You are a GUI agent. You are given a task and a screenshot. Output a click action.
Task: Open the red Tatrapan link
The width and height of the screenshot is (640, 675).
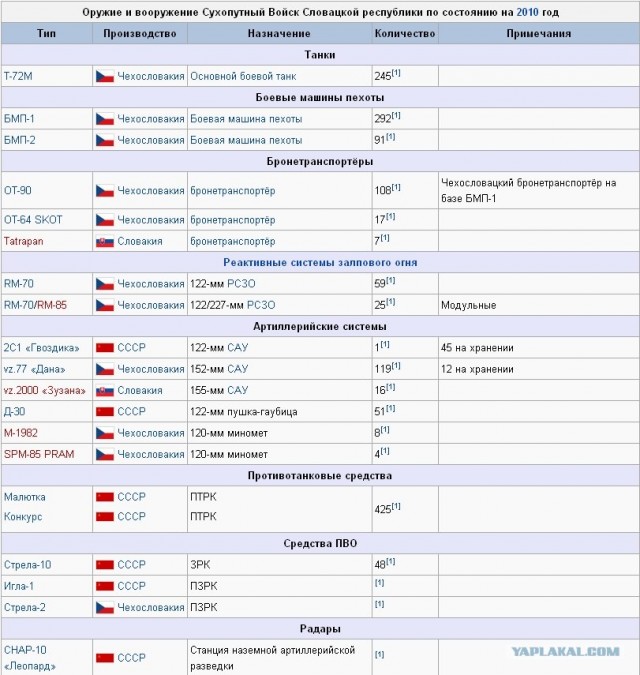tap(24, 241)
